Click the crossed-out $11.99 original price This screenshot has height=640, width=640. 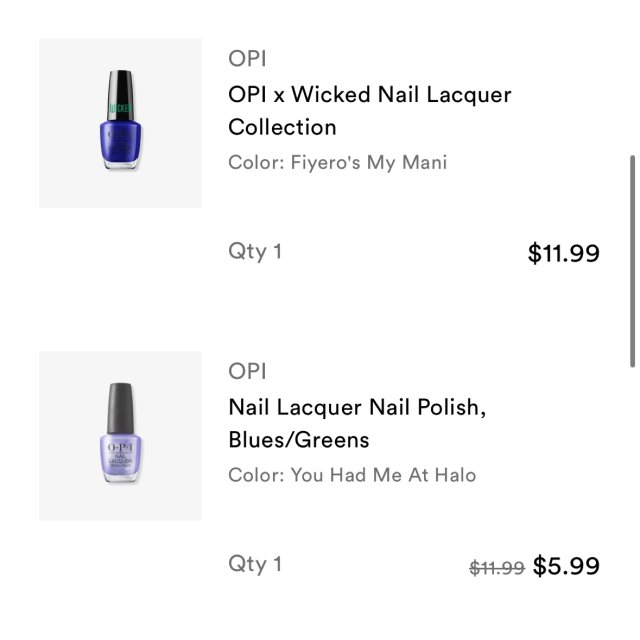[x=497, y=567]
